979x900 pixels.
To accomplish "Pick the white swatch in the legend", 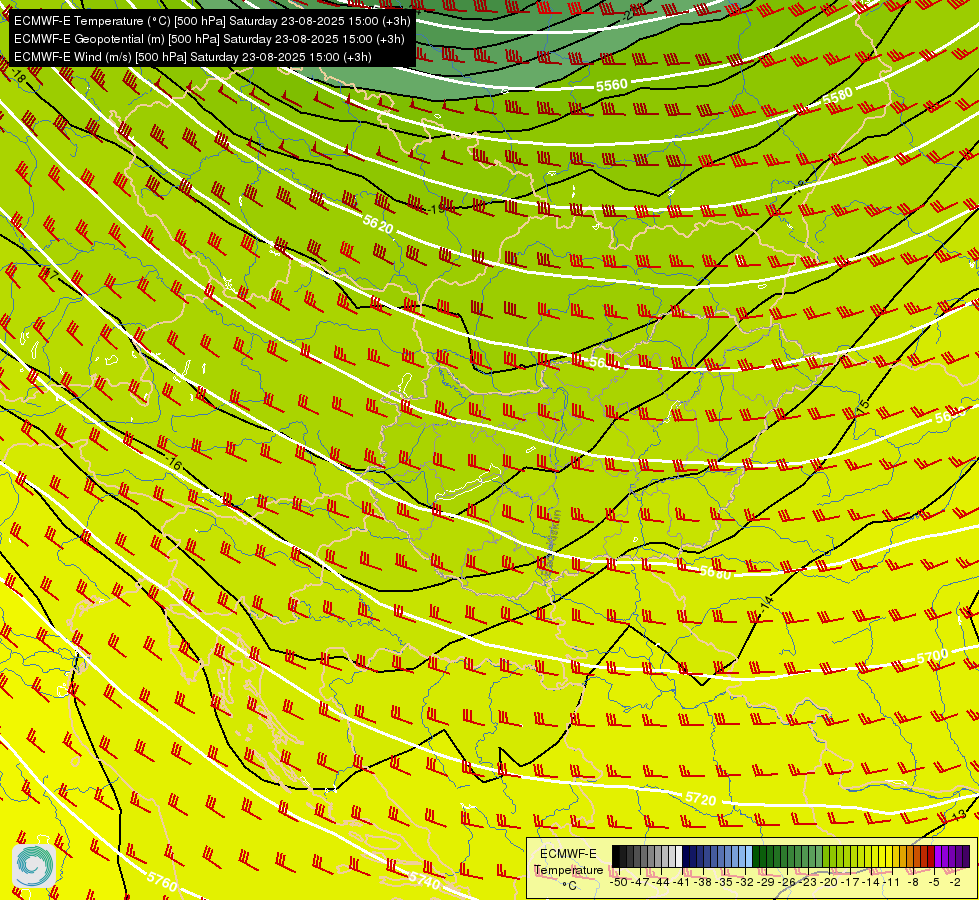I will pyautogui.click(x=679, y=856).
